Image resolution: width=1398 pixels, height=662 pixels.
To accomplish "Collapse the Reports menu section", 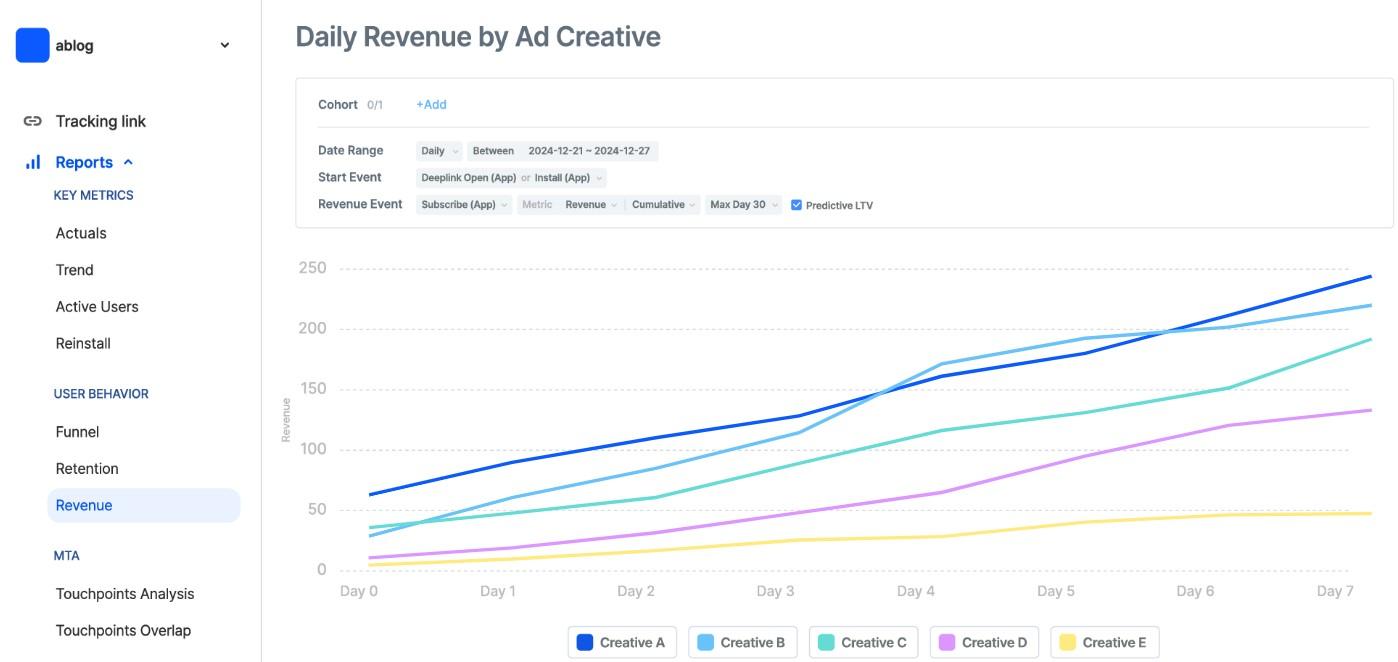I will tap(128, 162).
